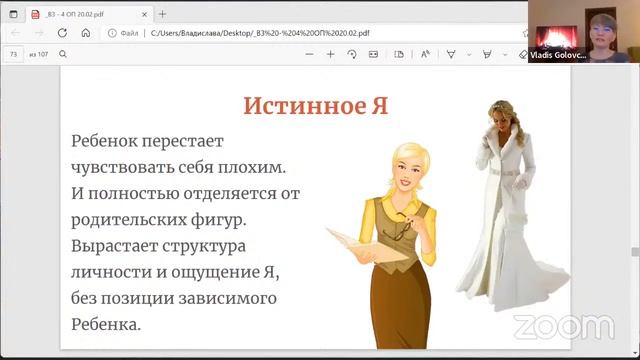Zoom in the PDF document
This screenshot has width=640, height=360.
(331, 54)
